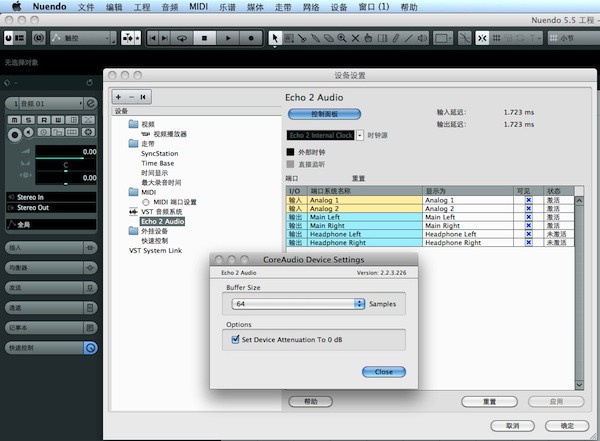Select MIDI 端口设置 in device tree
The height and width of the screenshot is (441, 600).
[175, 202]
